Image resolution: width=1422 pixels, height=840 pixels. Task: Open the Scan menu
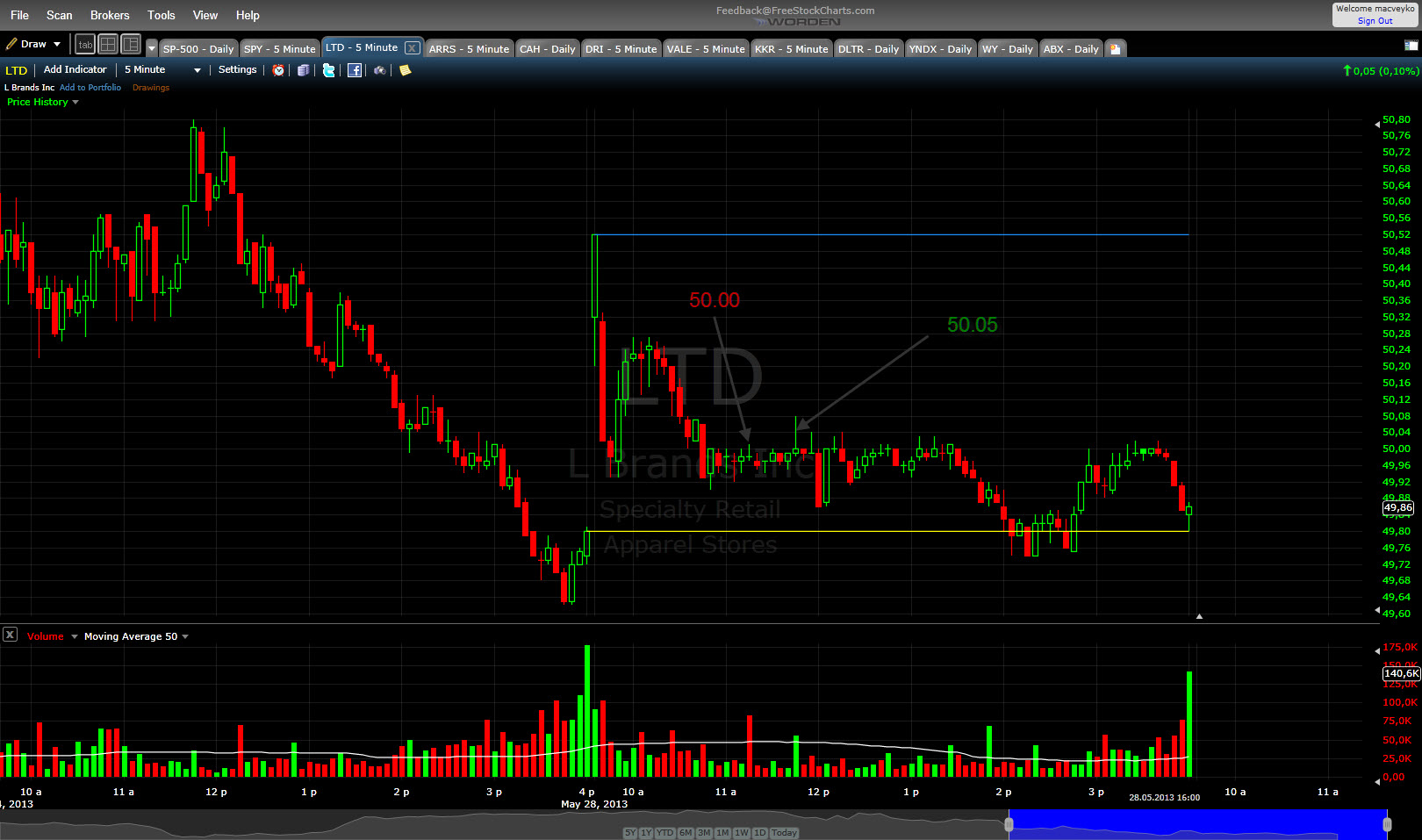coord(60,15)
